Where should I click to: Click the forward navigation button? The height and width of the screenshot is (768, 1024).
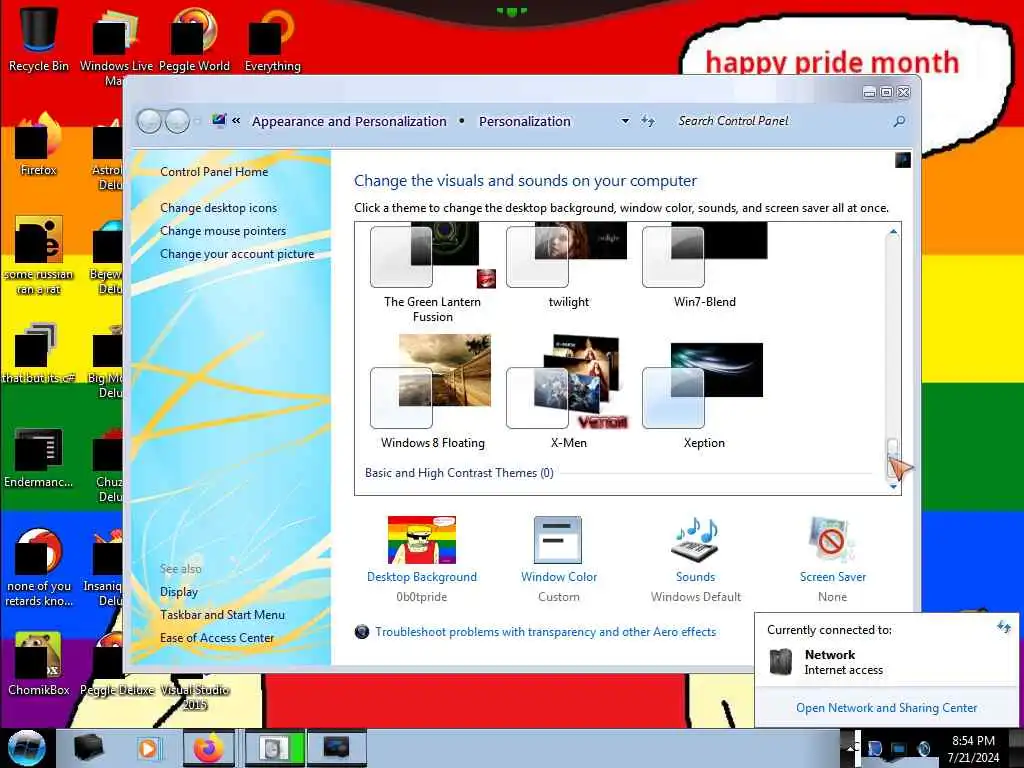pos(177,121)
